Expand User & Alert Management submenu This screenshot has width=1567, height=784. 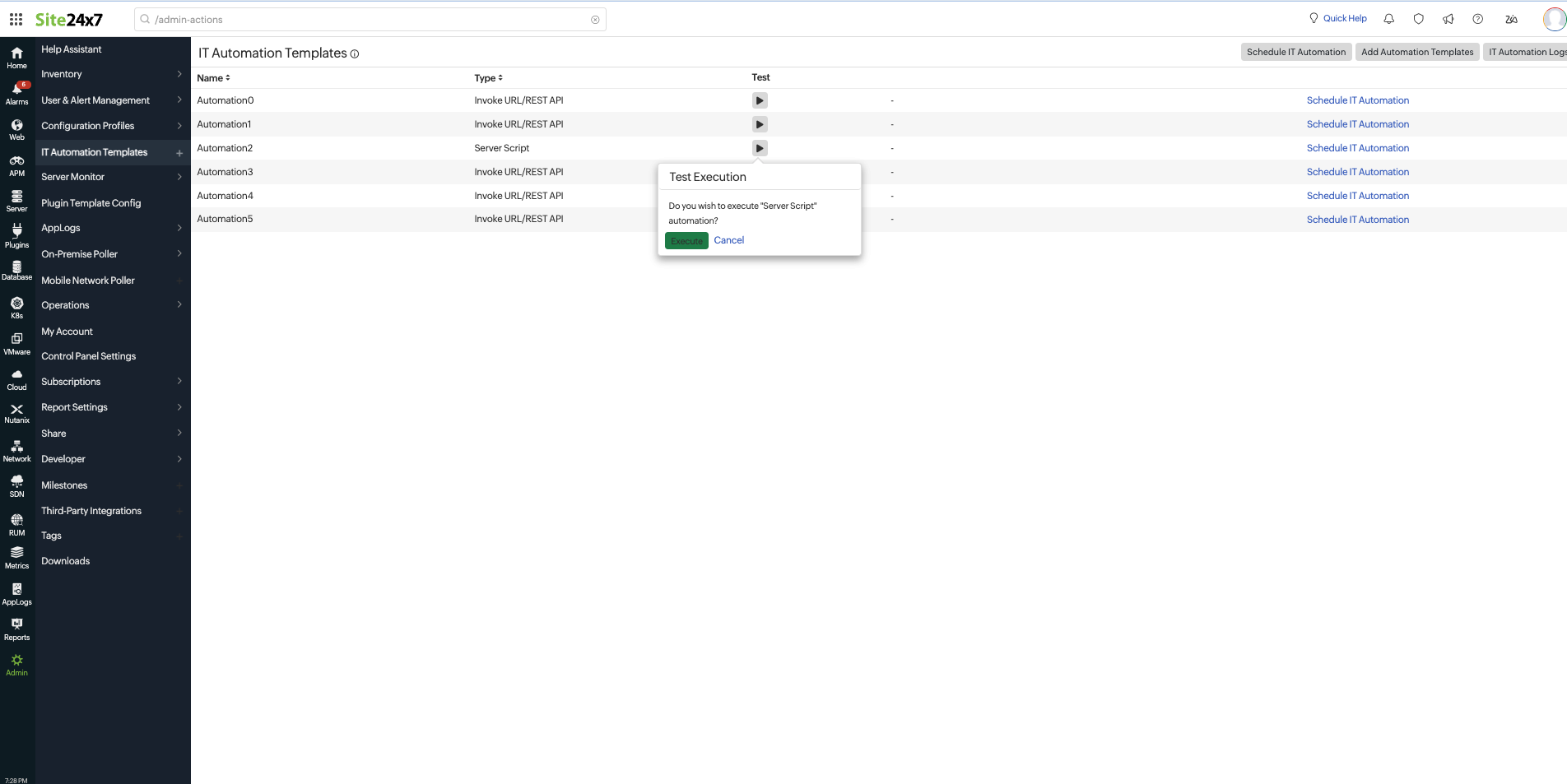pyautogui.click(x=112, y=100)
